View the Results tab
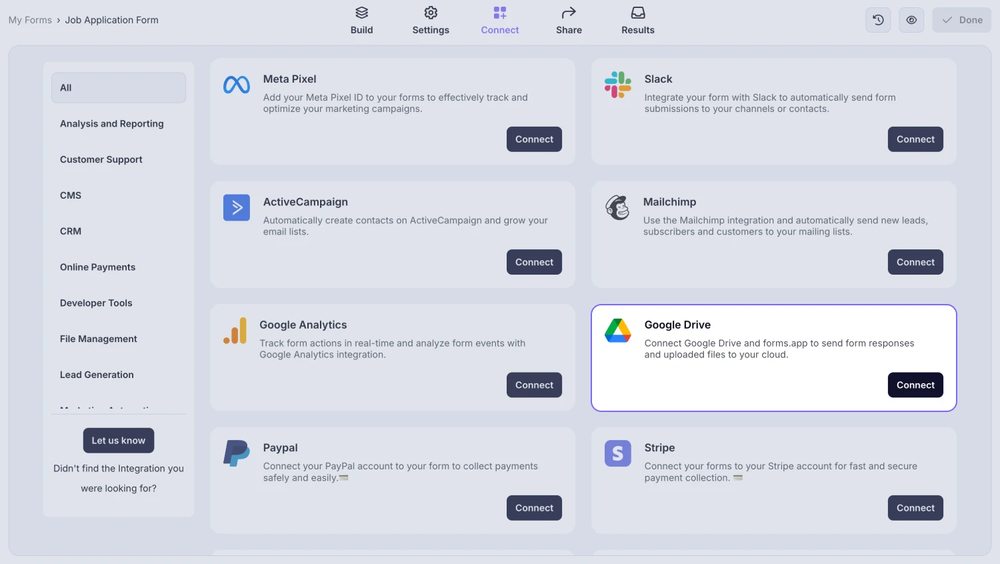 coord(638,20)
